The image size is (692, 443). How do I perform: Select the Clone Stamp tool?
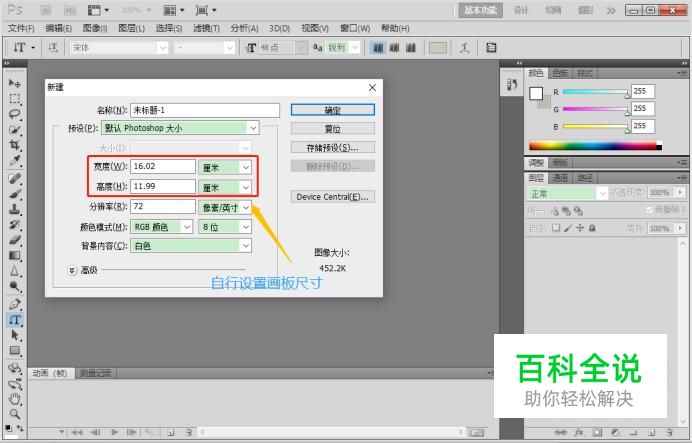point(15,210)
